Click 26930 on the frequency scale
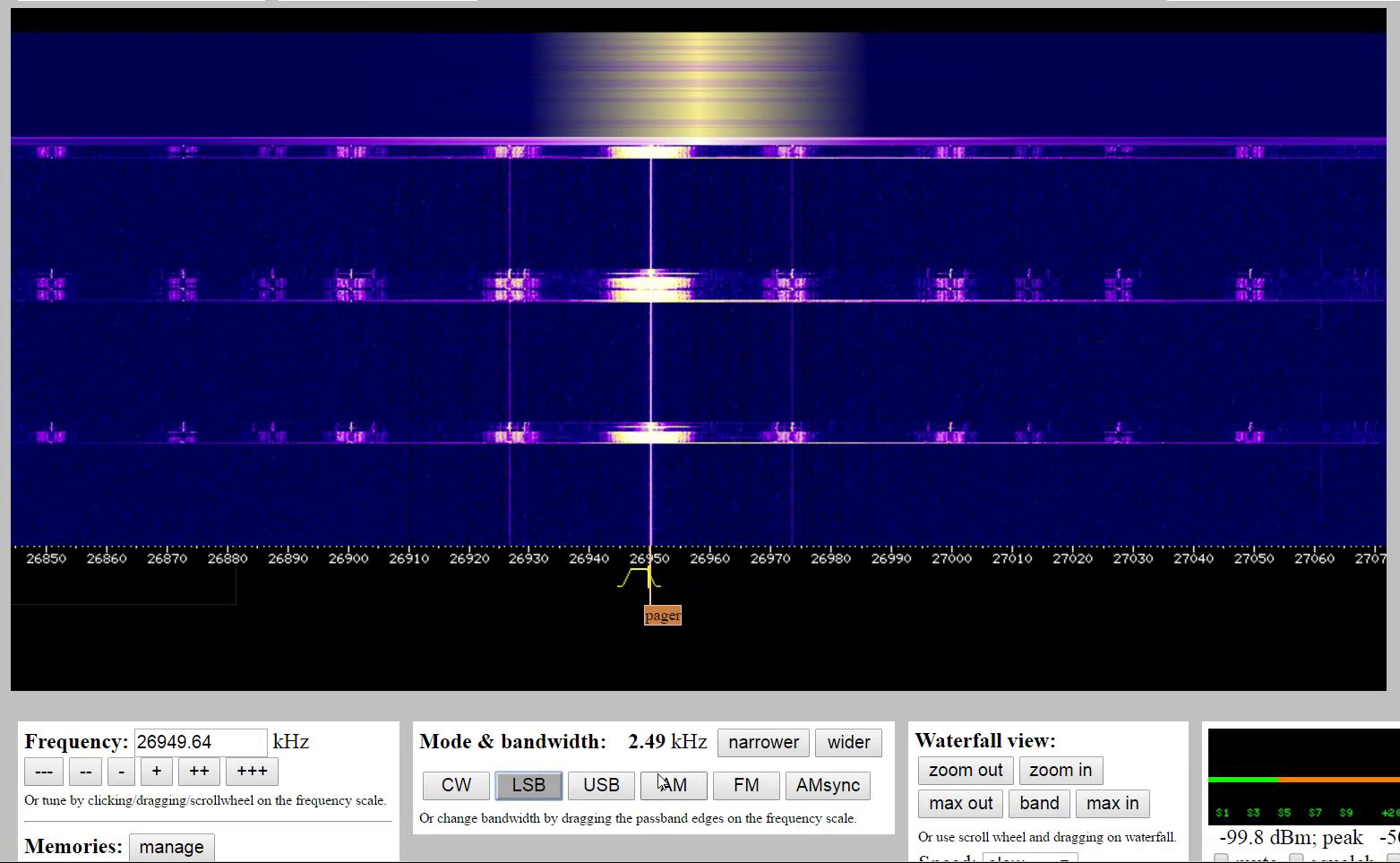The width and height of the screenshot is (1400, 863). [x=528, y=558]
